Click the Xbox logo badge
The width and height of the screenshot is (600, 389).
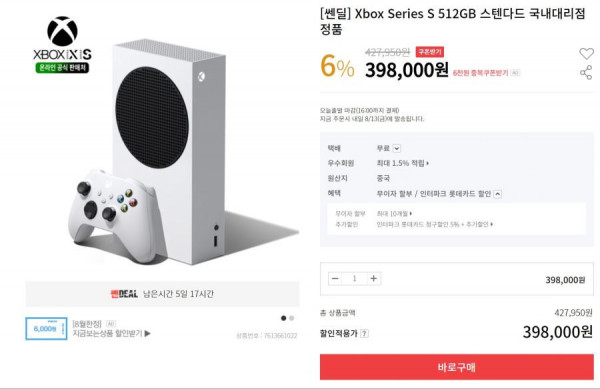click(62, 44)
